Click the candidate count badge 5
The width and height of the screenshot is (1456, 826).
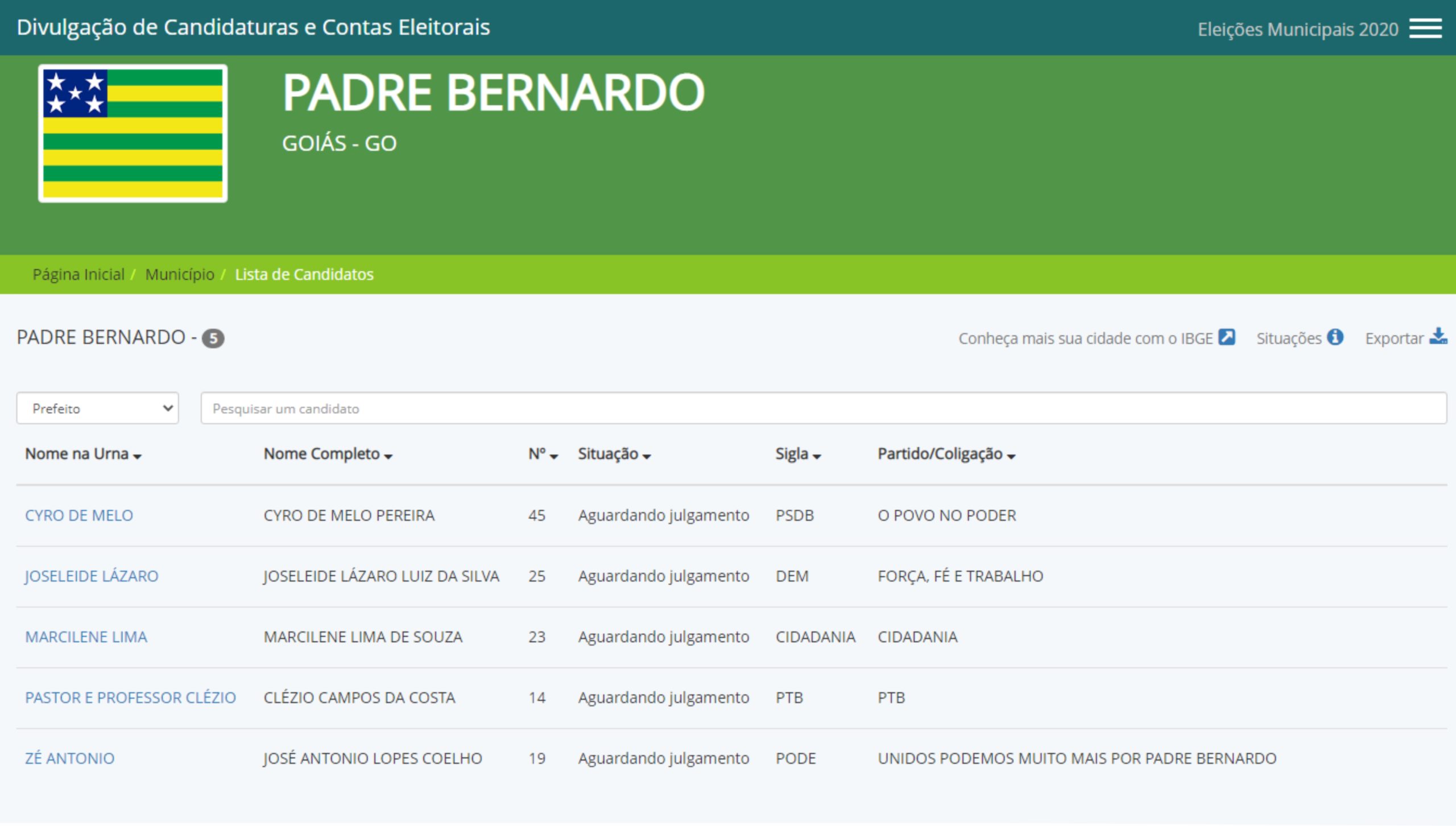pyautogui.click(x=213, y=338)
